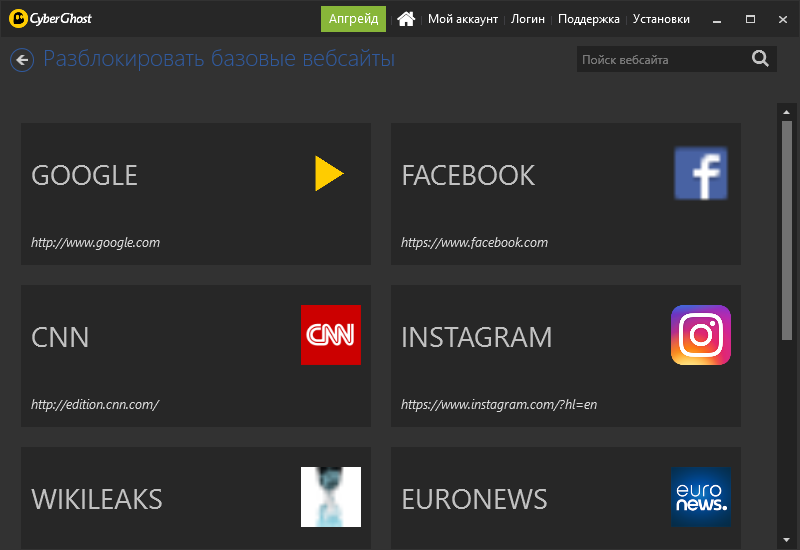Select the CNN tile title
The height and width of the screenshot is (550, 800).
tap(60, 337)
